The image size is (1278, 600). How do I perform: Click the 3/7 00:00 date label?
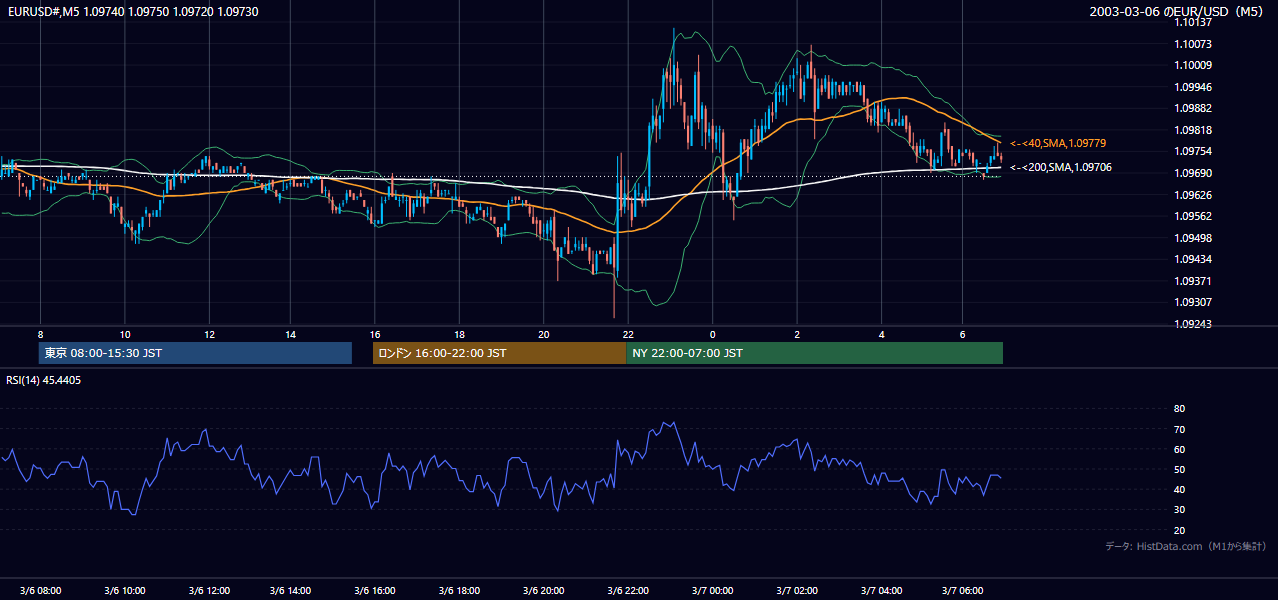click(712, 591)
